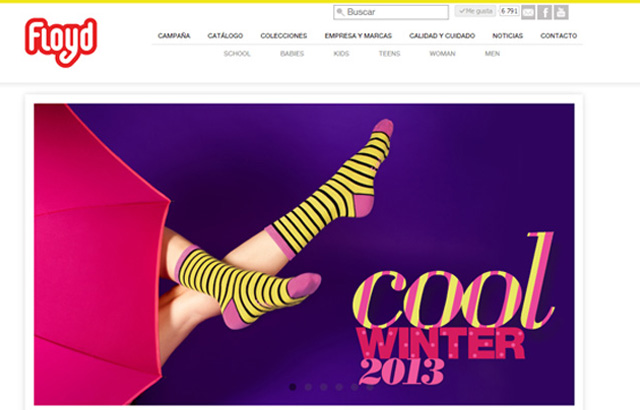Open the Colecciones menu
The height and width of the screenshot is (410, 640).
click(x=284, y=36)
